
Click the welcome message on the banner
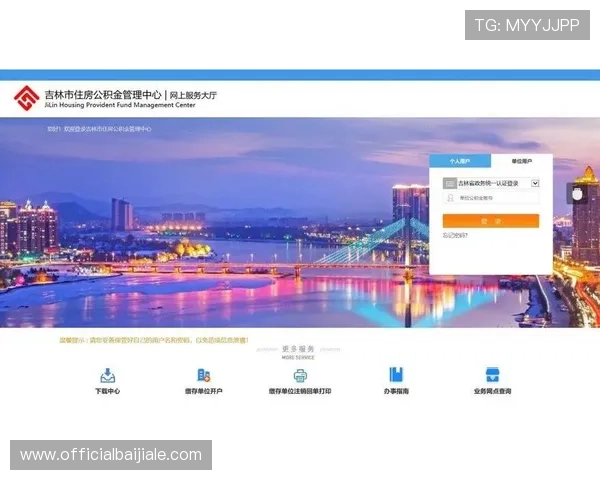99,129
